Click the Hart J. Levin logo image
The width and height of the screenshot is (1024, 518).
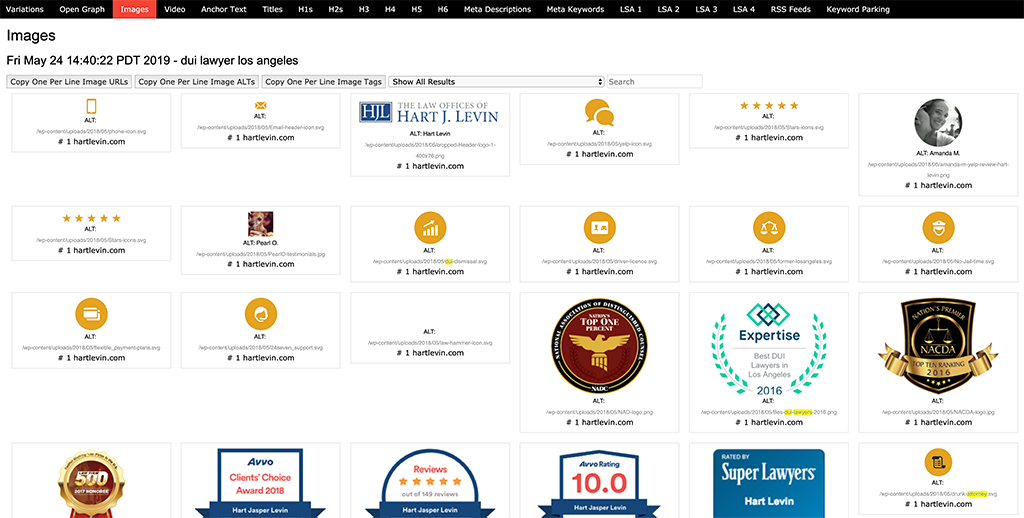pos(429,112)
